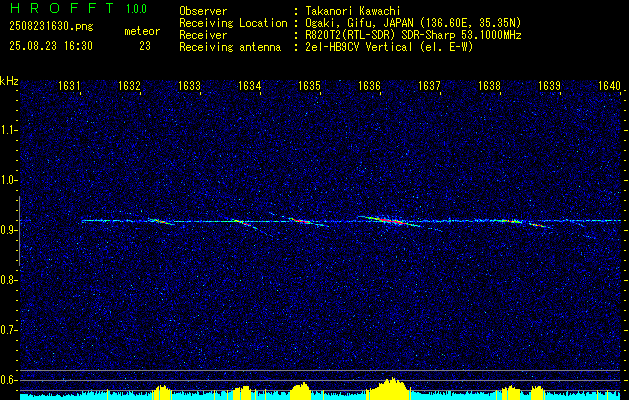Click the 0.9 kHz frequency label
The height and width of the screenshot is (400, 629).
(x=10, y=230)
